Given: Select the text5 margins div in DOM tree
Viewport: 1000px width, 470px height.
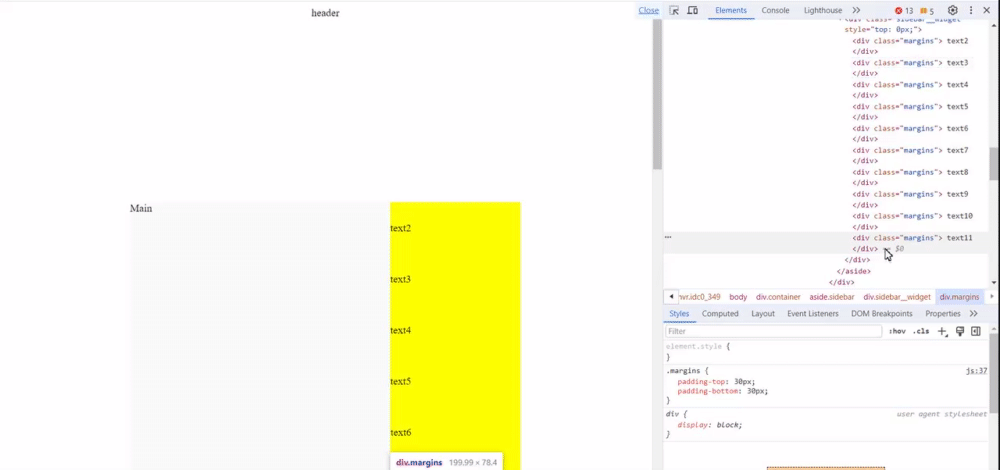Looking at the screenshot, I should point(910,106).
